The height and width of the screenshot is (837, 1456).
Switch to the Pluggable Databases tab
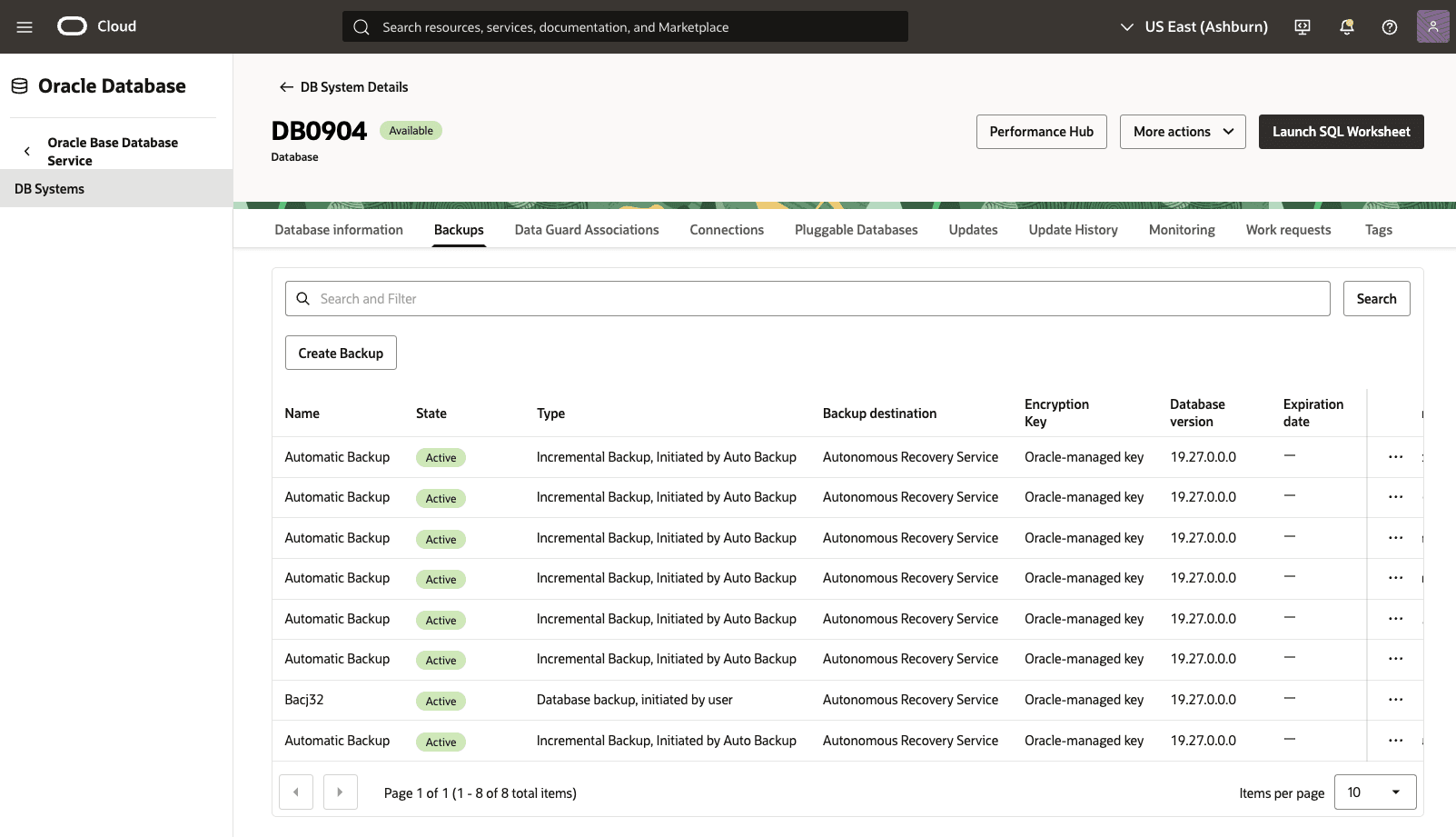(x=855, y=229)
